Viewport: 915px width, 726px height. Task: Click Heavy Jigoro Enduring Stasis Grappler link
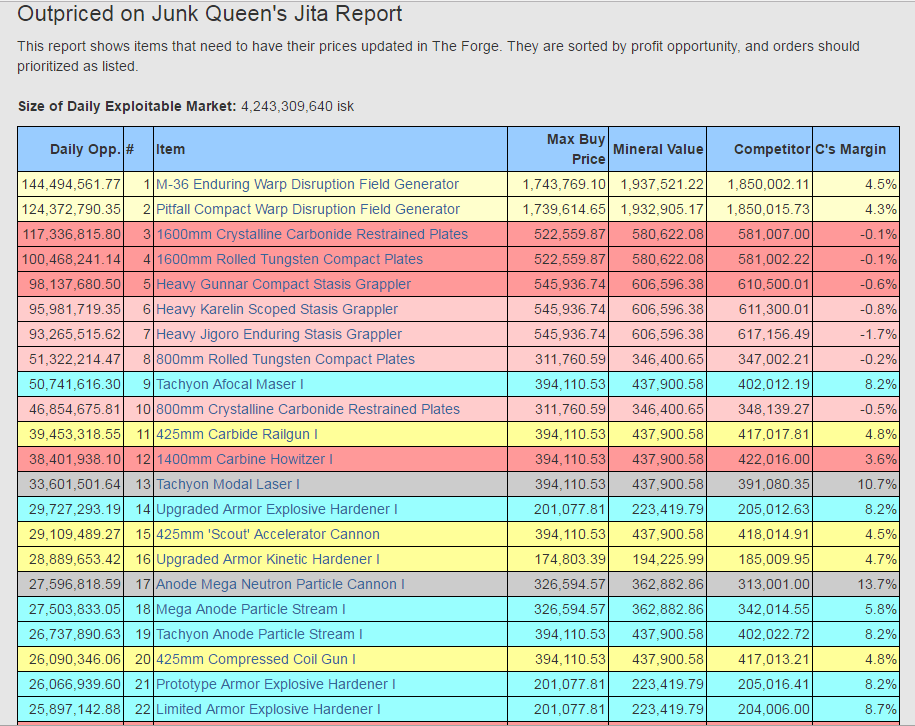(278, 334)
